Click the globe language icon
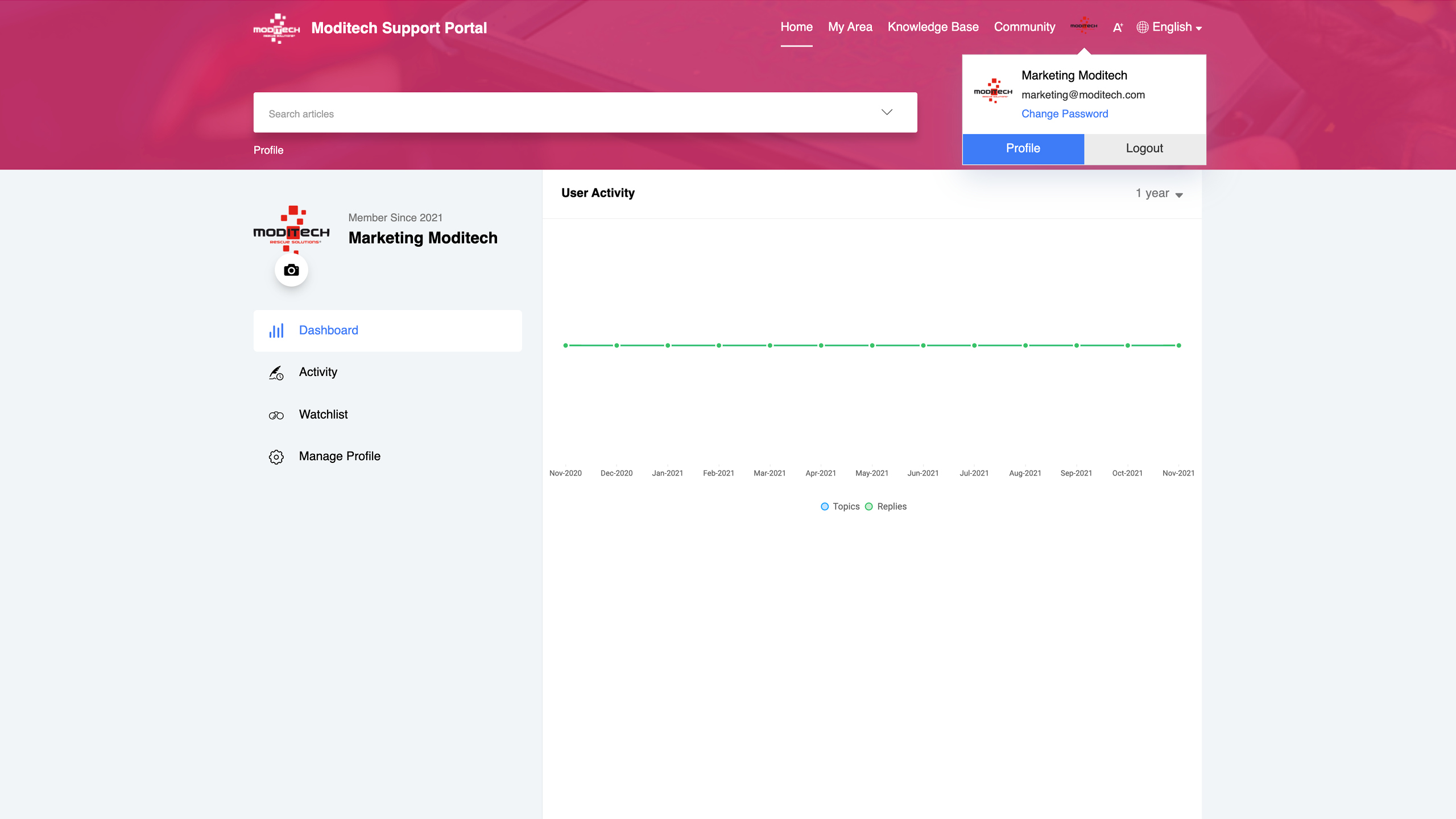 coord(1142,27)
